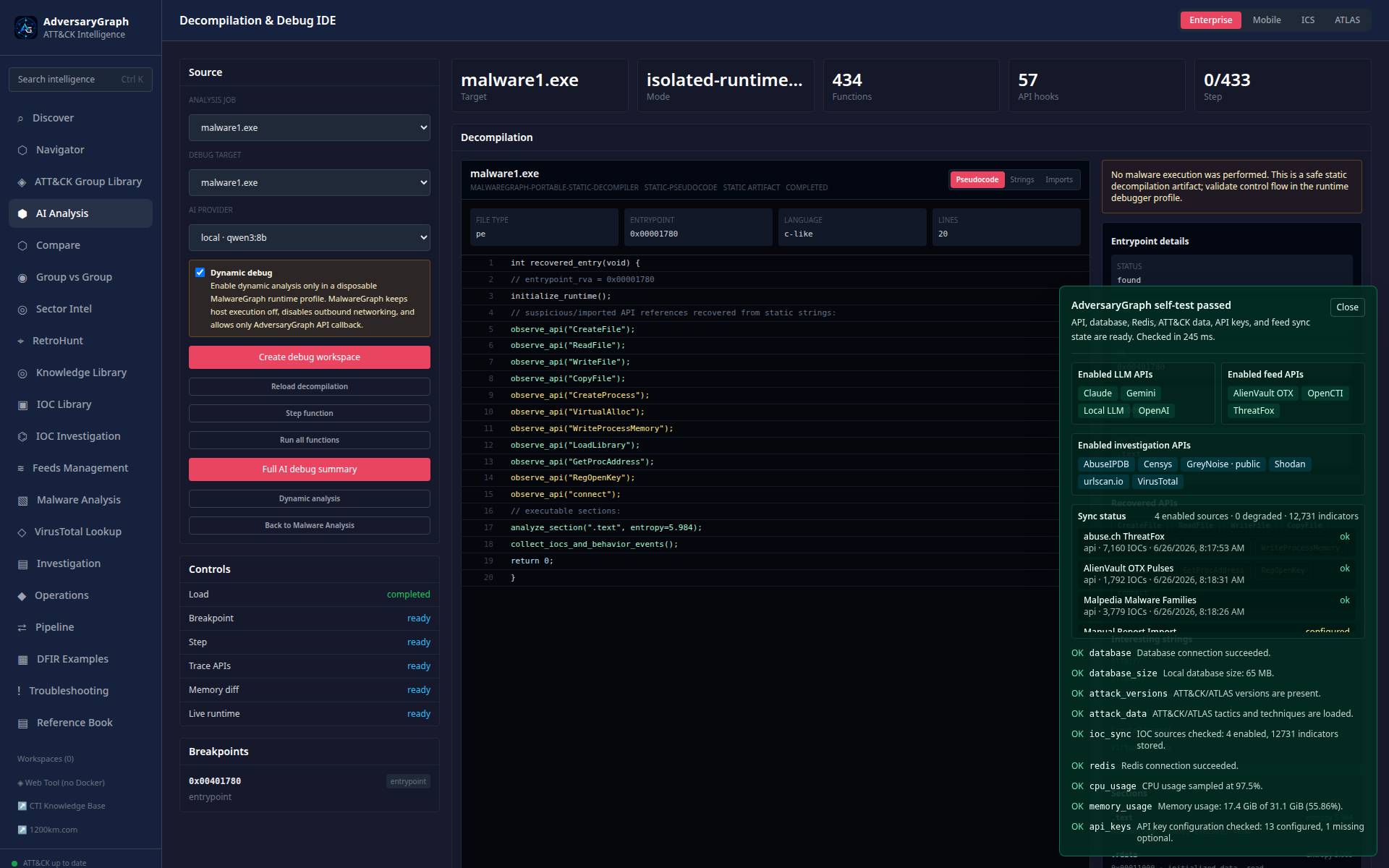The image size is (1389, 868).
Task: Click the ATT&CK Group Library icon
Action: coord(22,182)
